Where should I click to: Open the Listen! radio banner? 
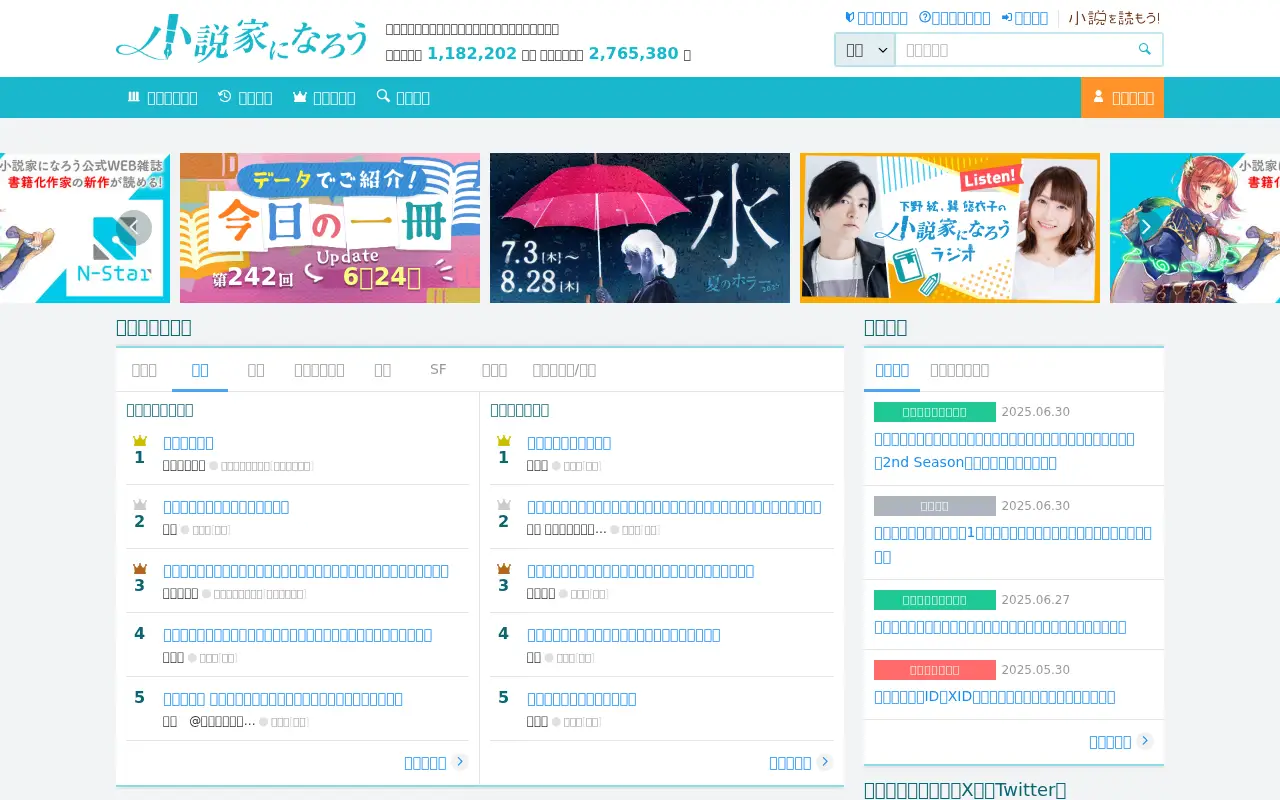point(950,228)
